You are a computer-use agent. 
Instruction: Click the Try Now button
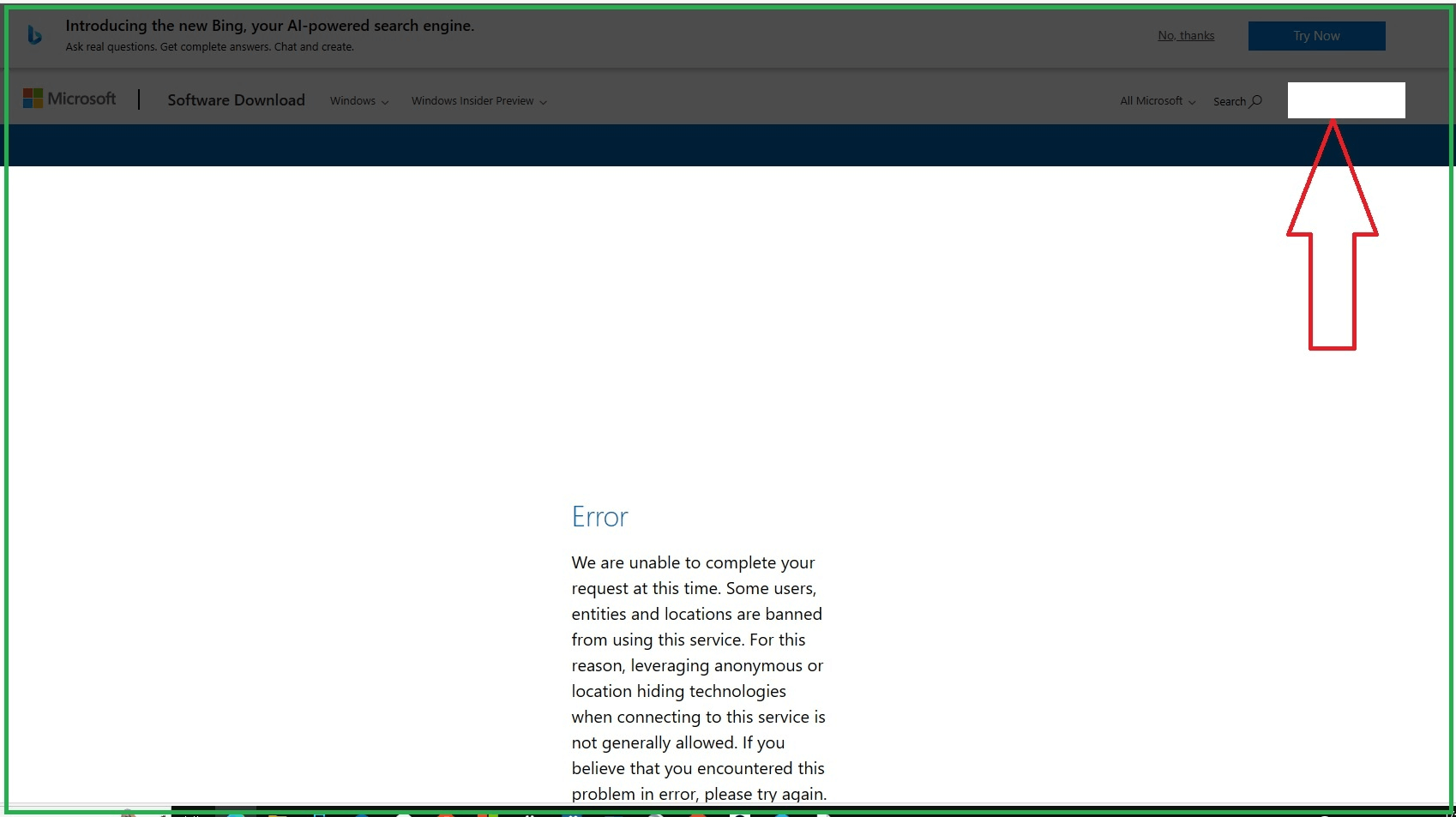coord(1316,36)
